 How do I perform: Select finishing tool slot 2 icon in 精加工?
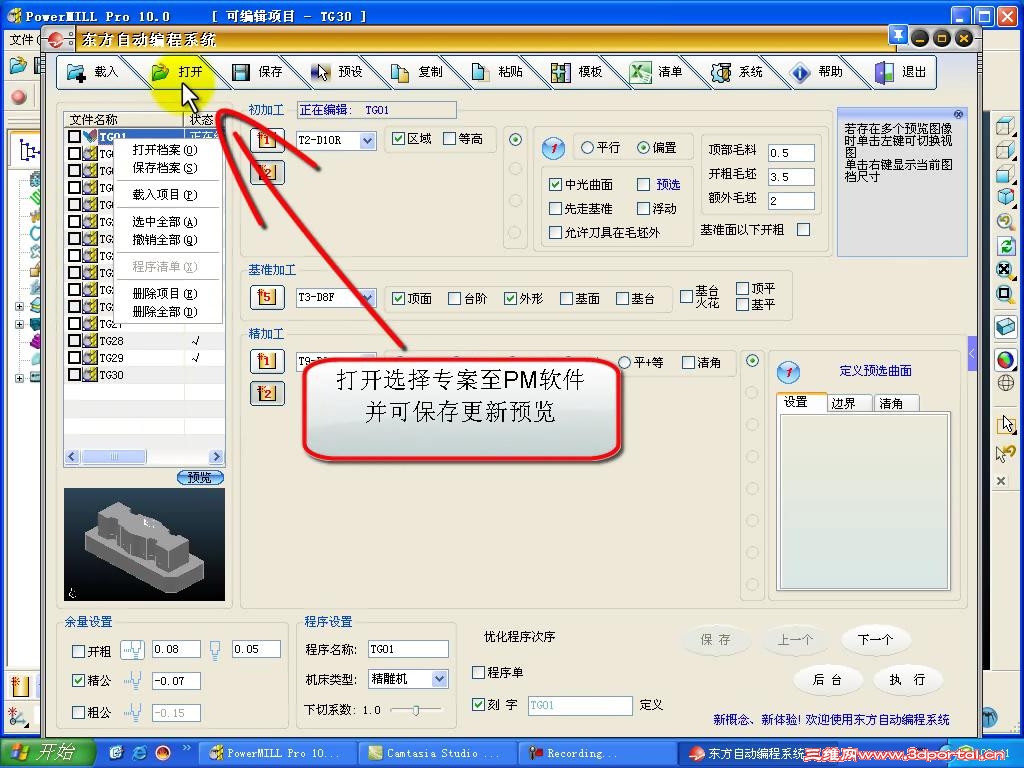pos(267,393)
